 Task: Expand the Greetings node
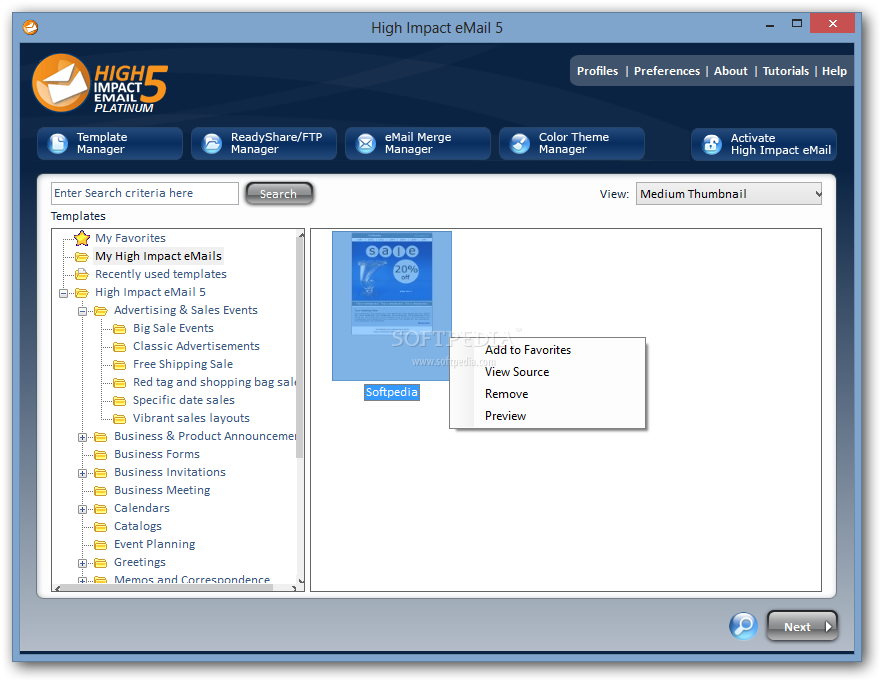point(82,563)
